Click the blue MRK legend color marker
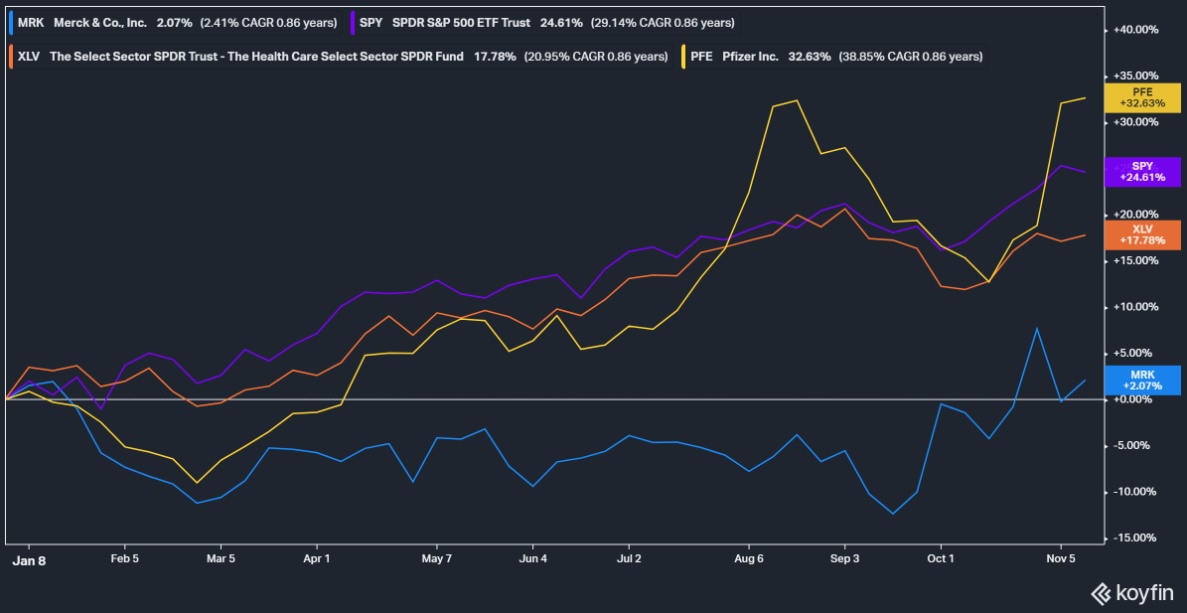 (x=9, y=21)
